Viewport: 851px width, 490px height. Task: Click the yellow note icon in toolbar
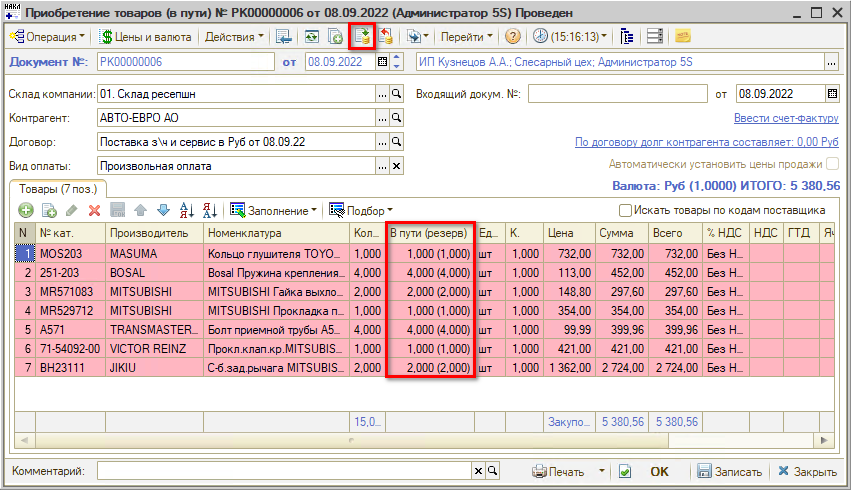682,37
